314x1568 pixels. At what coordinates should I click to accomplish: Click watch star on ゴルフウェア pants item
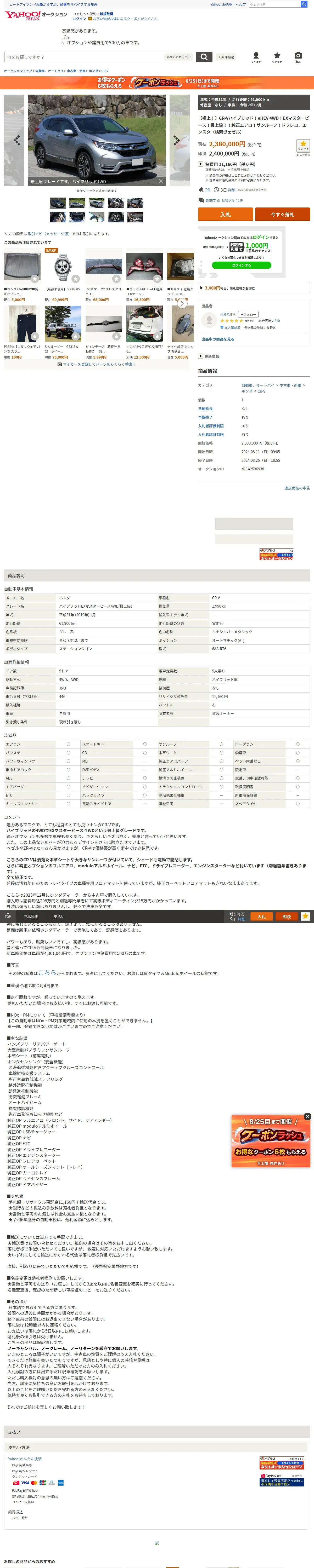pyautogui.click(x=35, y=336)
